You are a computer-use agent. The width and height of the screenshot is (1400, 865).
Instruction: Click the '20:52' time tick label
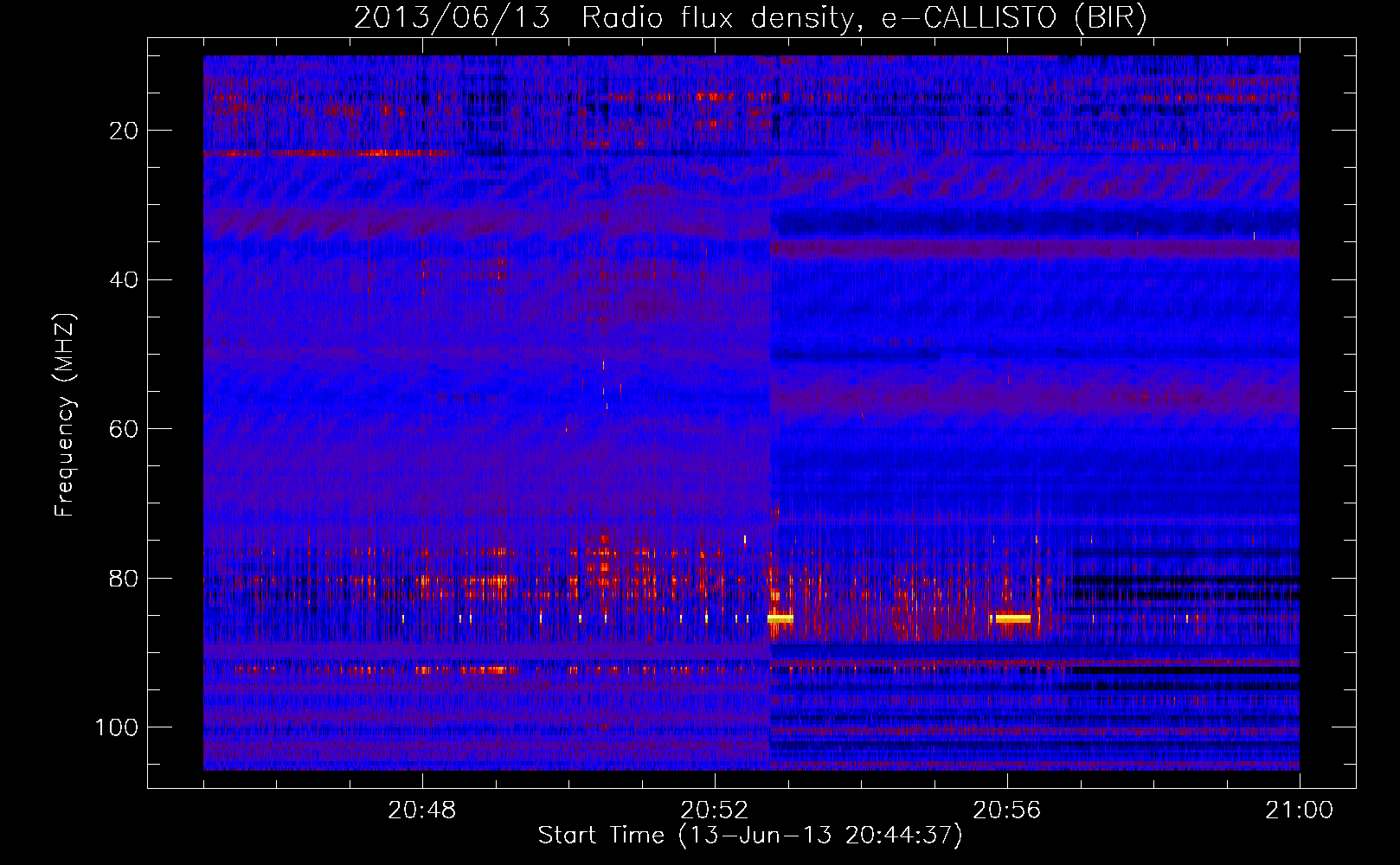(715, 811)
